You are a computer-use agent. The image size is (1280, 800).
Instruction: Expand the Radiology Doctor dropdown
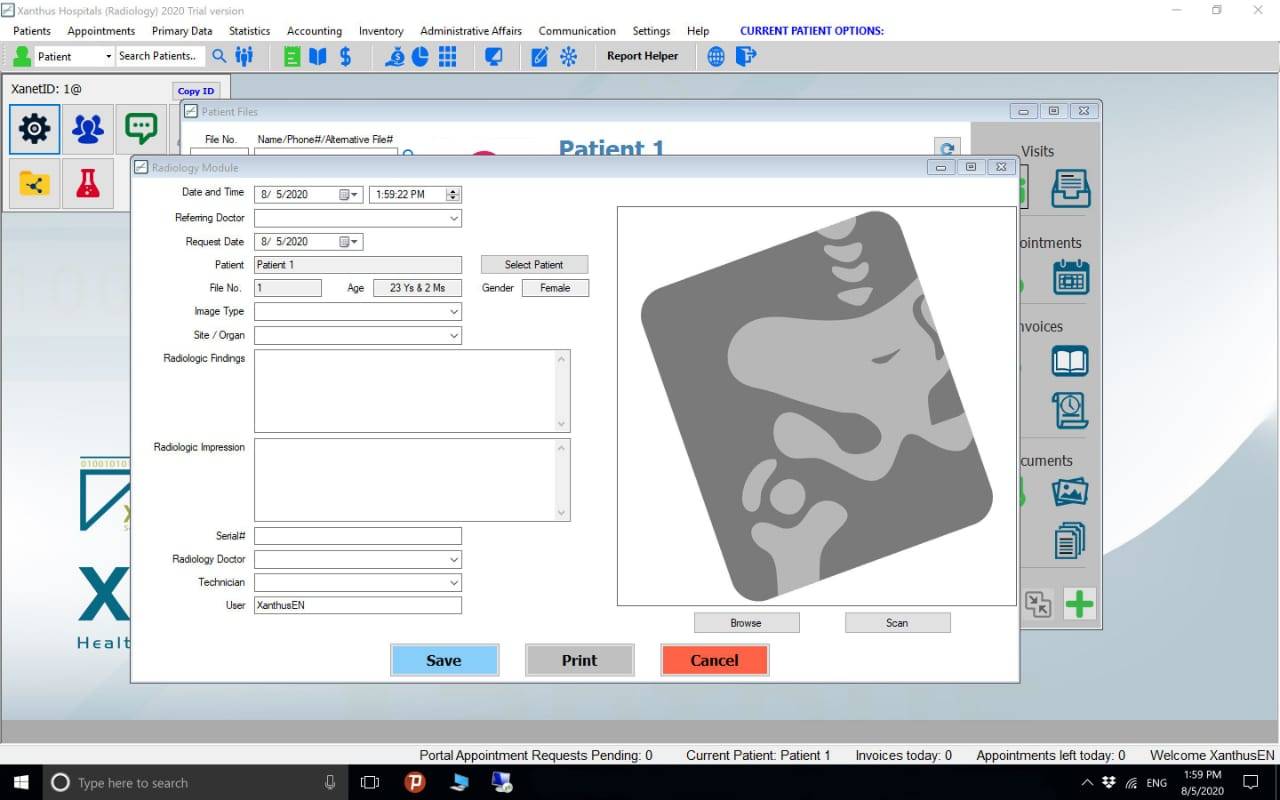tap(454, 560)
